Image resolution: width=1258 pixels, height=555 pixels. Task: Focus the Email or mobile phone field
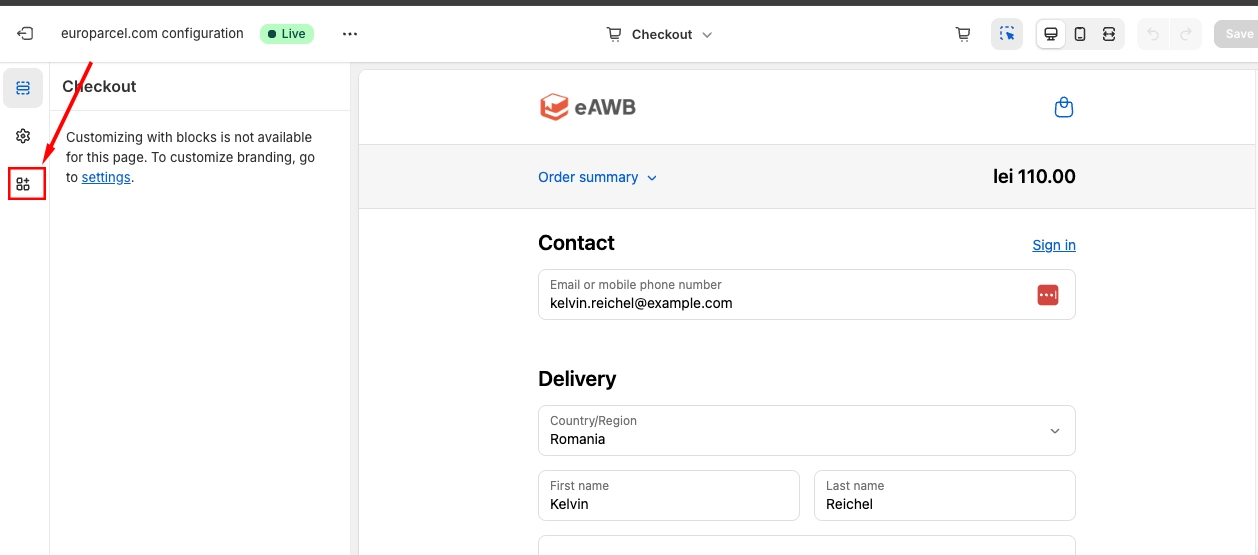point(806,294)
